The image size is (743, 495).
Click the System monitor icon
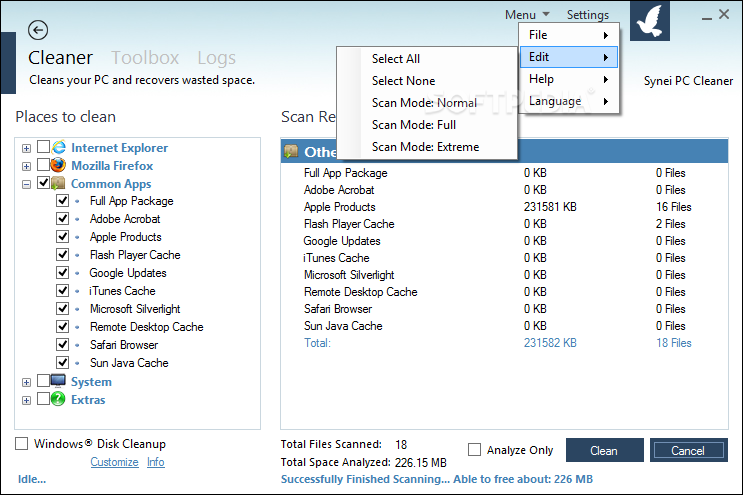point(58,381)
